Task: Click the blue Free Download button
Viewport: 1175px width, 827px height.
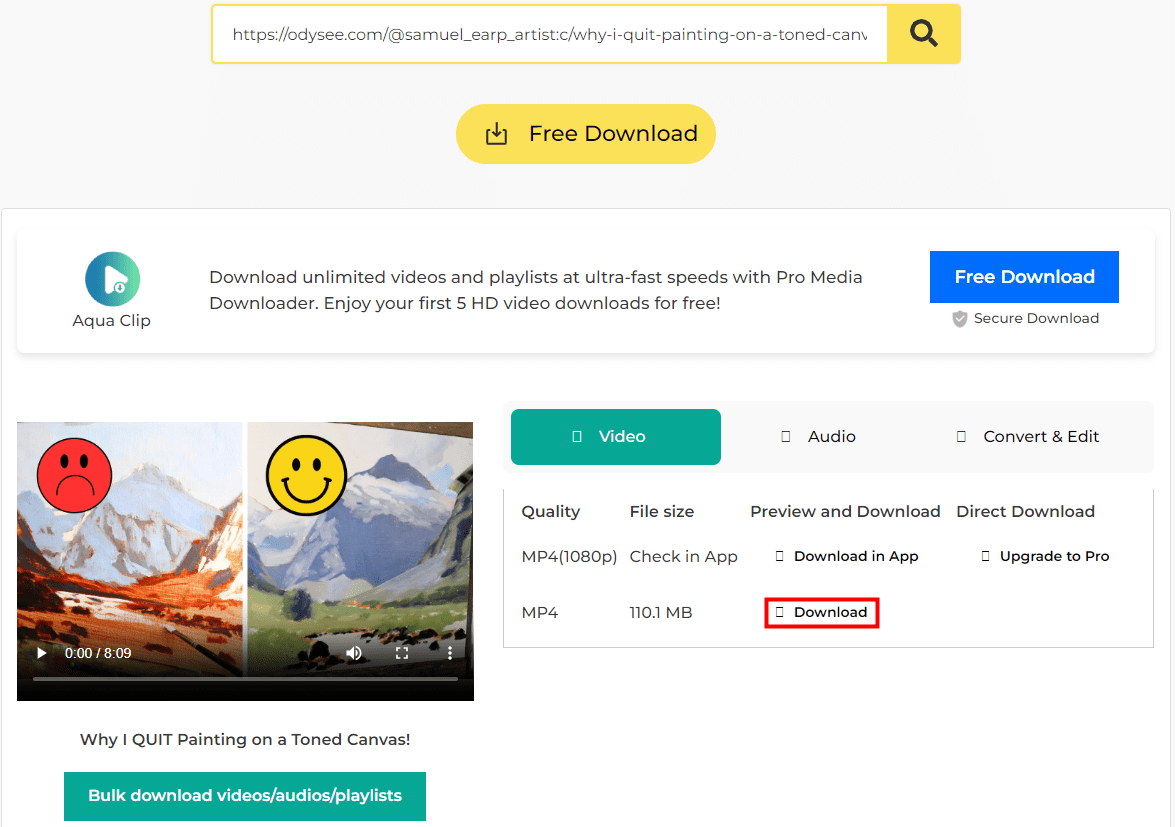Action: (x=1024, y=277)
